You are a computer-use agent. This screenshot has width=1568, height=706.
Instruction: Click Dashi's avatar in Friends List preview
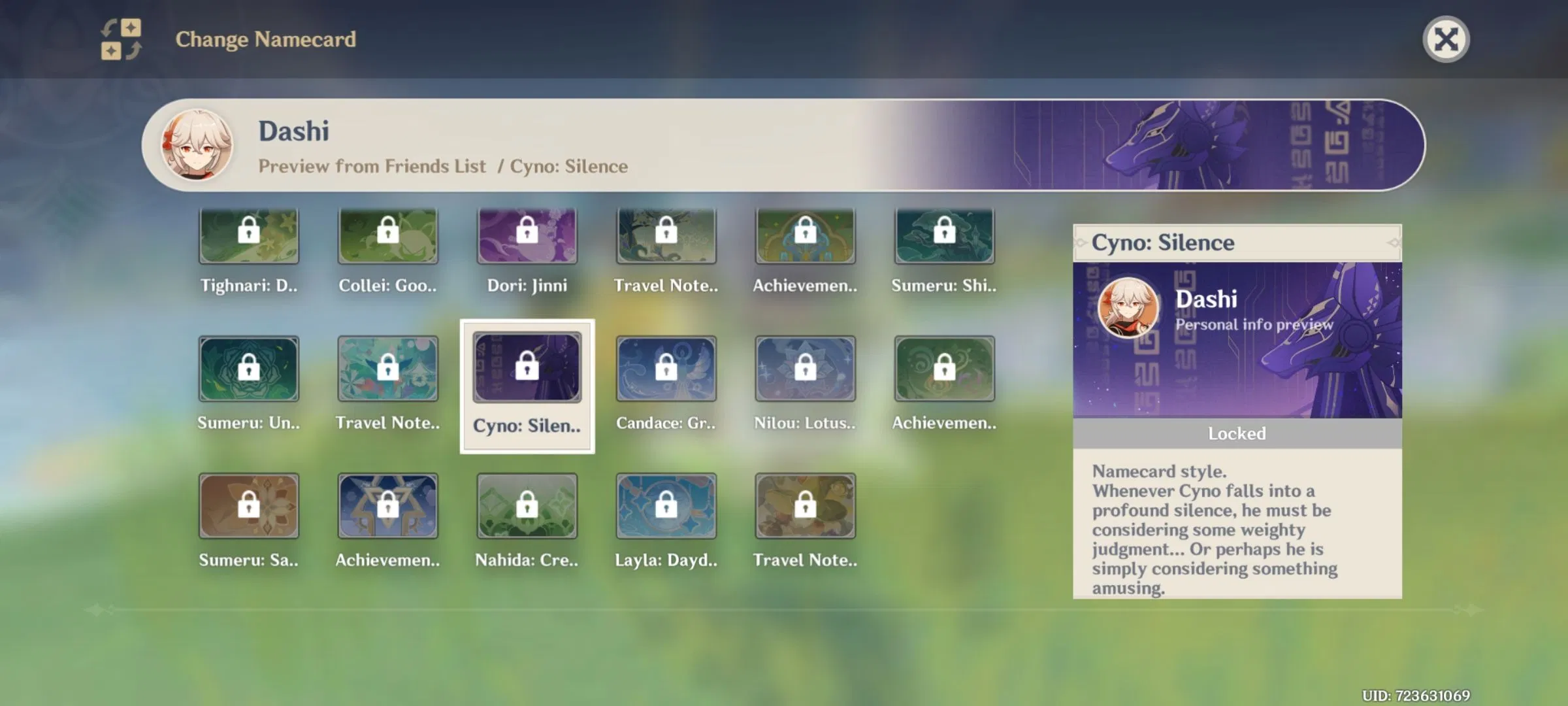(197, 145)
